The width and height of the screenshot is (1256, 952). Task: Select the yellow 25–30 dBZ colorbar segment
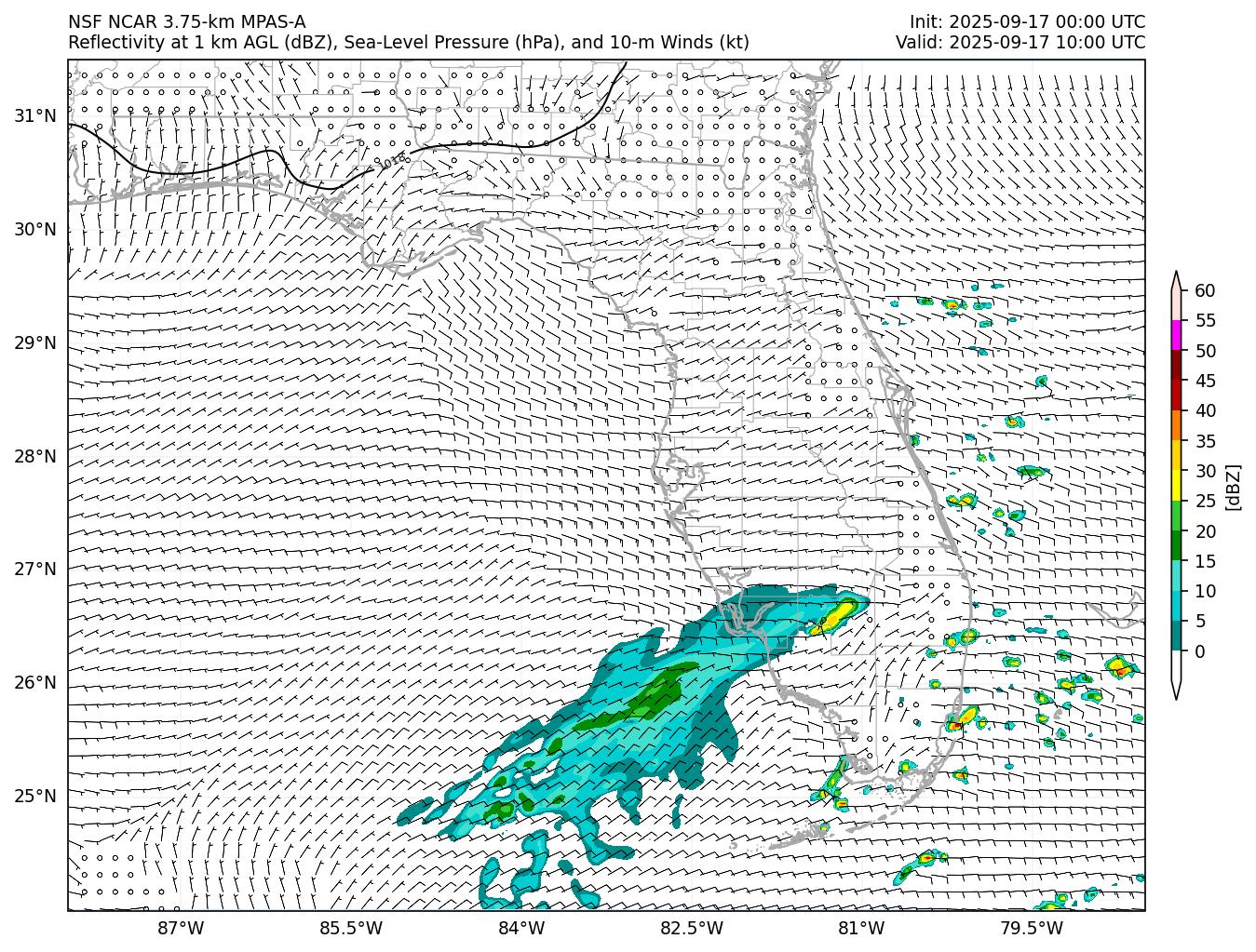pos(1176,486)
